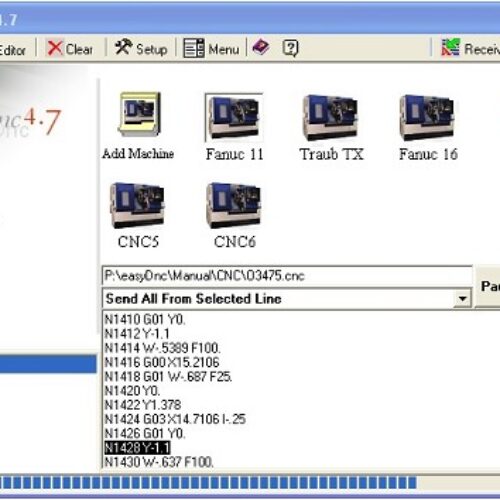500x500 pixels.
Task: Click the question mark help icon
Action: (x=290, y=48)
